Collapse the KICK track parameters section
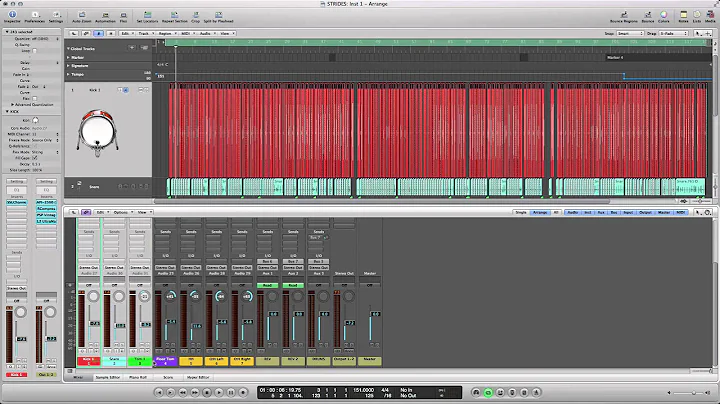The image size is (720, 404). click(x=7, y=112)
